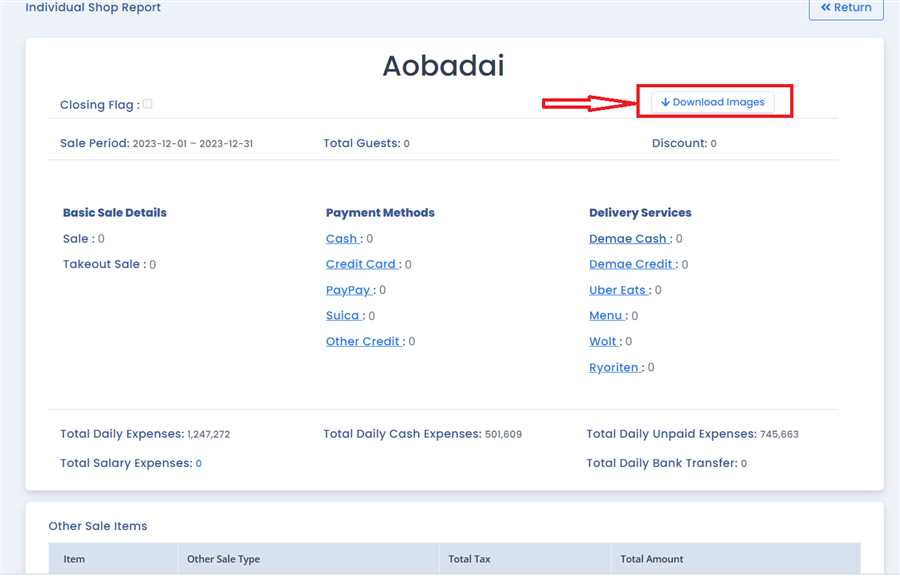Click the Return button

pos(846,8)
